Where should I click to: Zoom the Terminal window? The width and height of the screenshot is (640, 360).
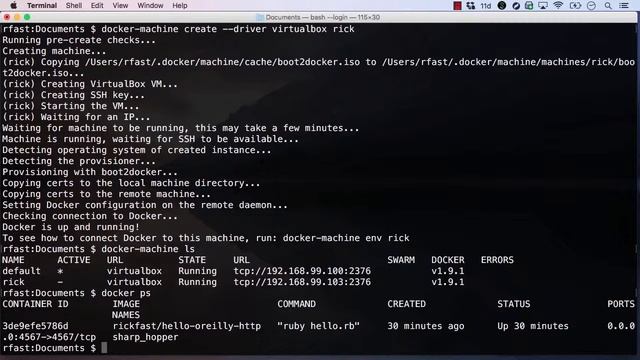(27, 17)
